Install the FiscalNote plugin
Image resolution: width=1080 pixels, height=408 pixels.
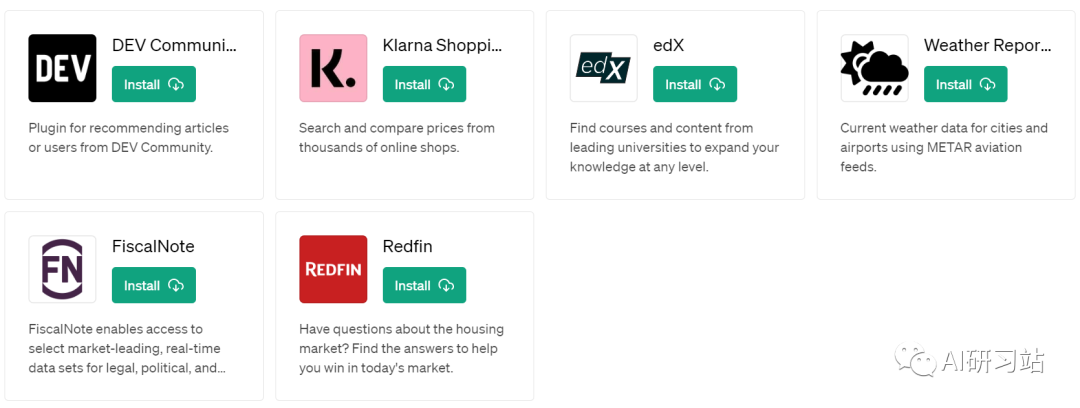pyautogui.click(x=154, y=285)
